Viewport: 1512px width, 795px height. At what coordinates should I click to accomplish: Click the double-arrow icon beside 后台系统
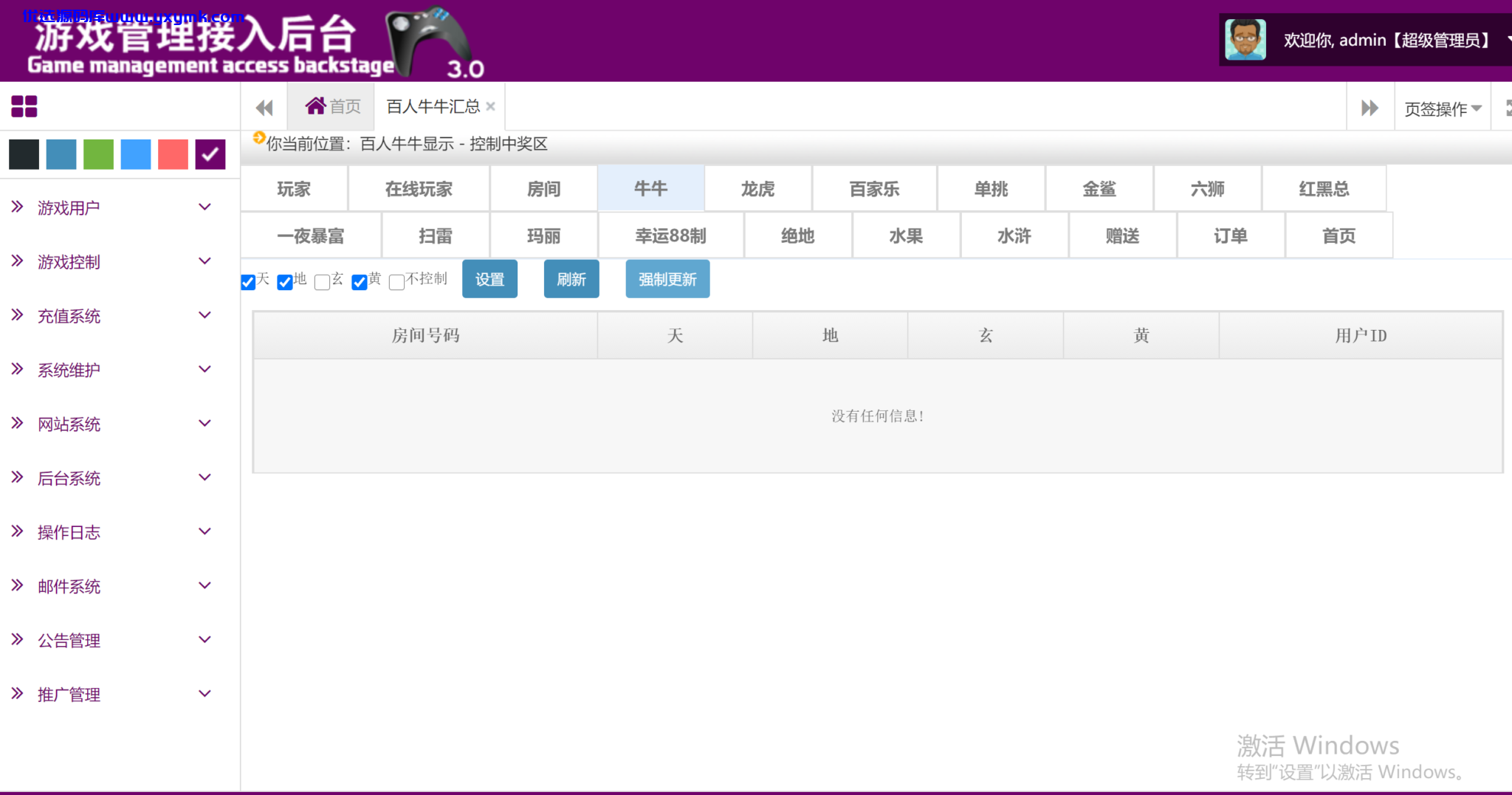coord(18,478)
